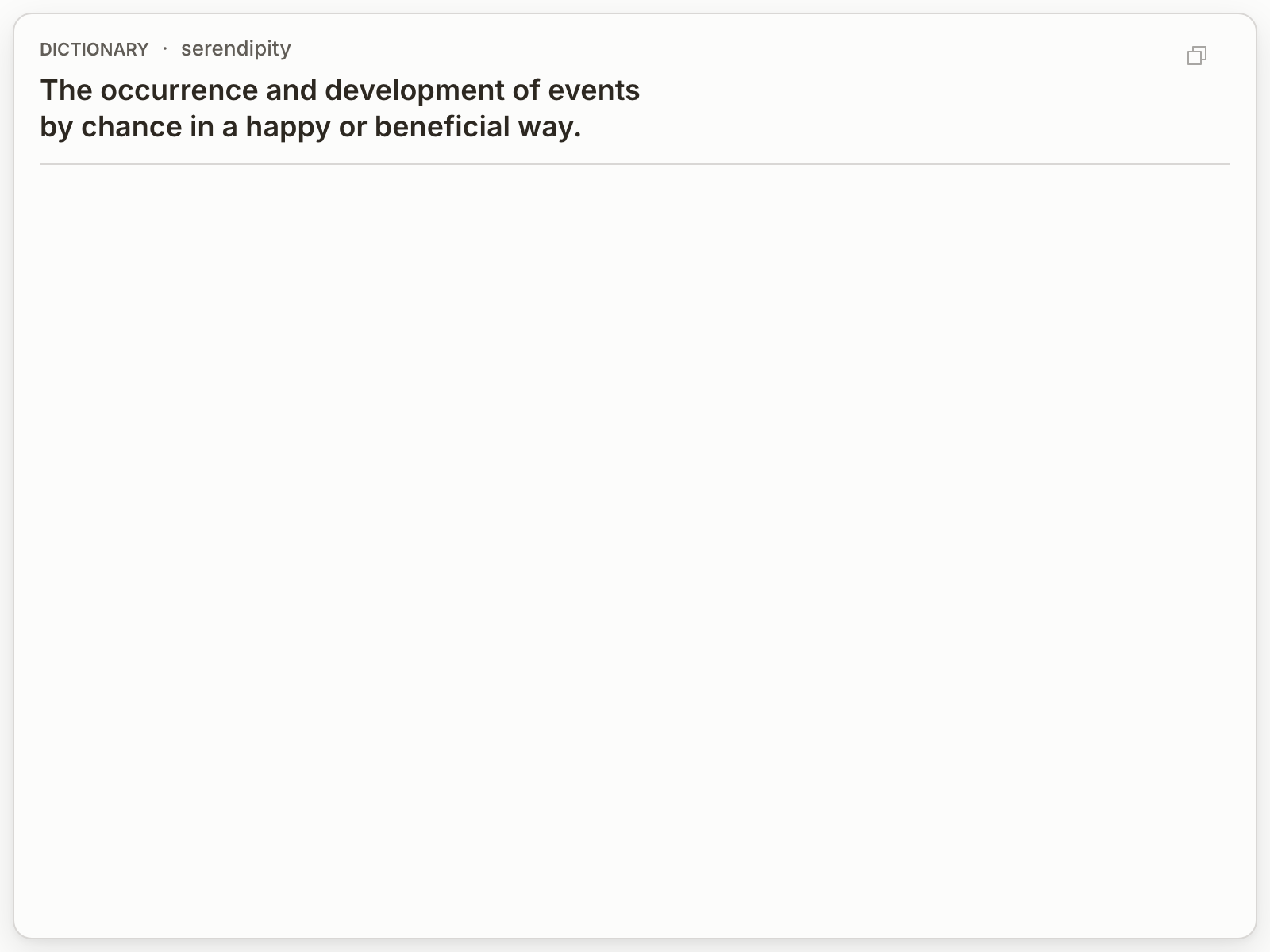Click the copy icon in the top-right corner
The width and height of the screenshot is (1270, 952).
pos(1197,56)
